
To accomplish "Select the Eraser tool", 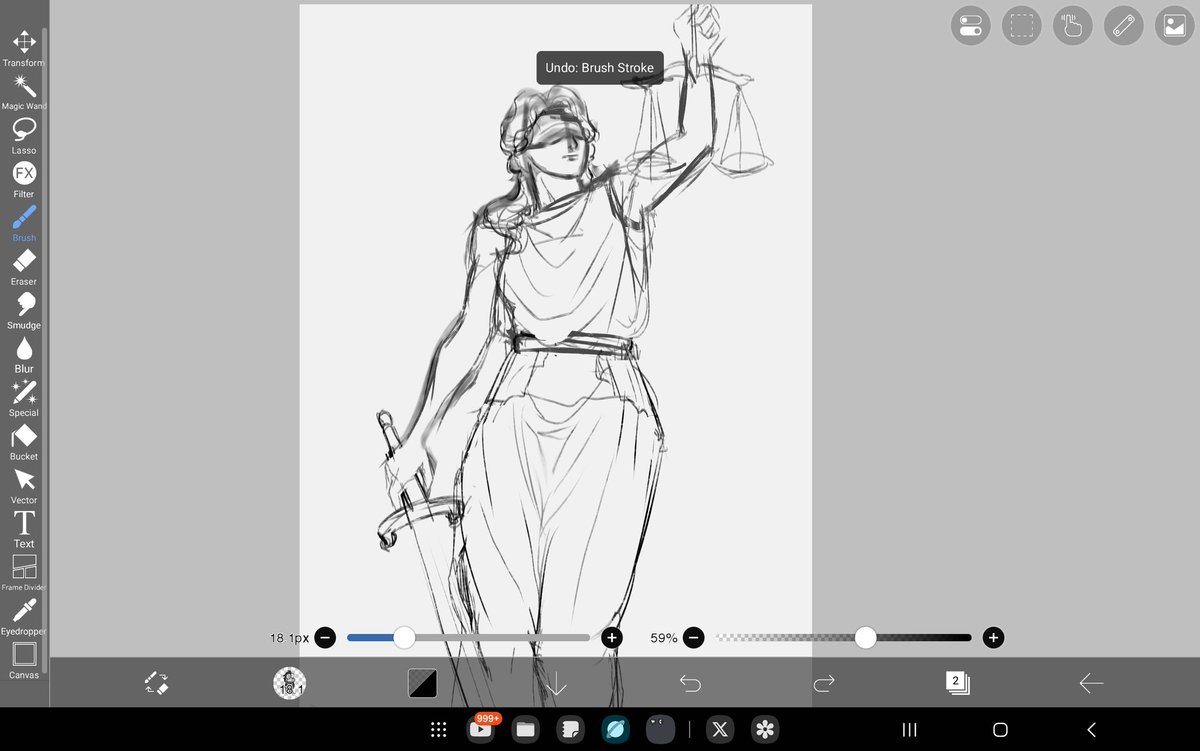I will 24,267.
